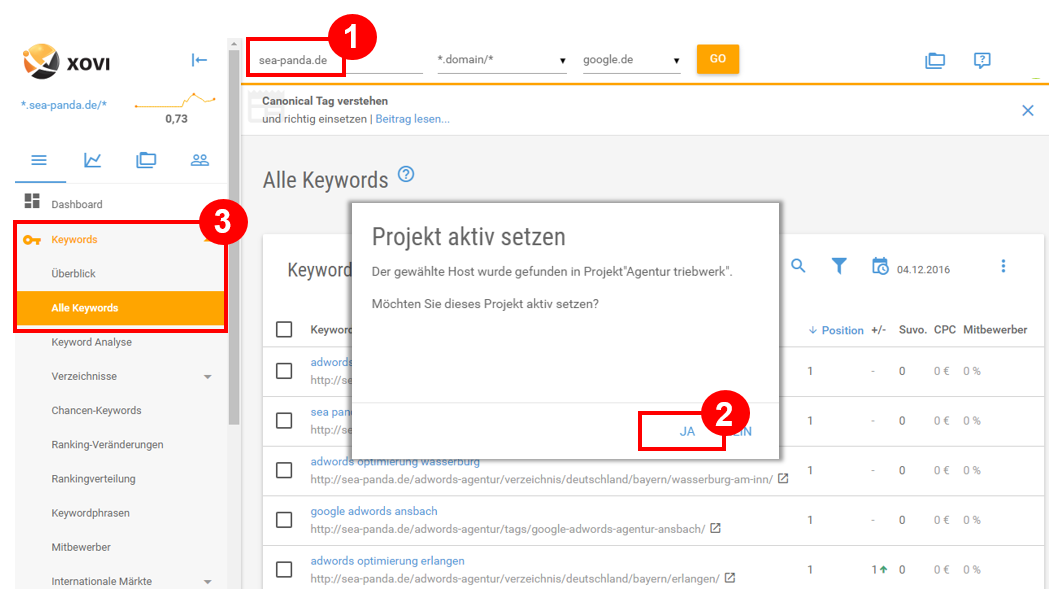Open Überblick under Keywords
This screenshot has width=1056, height=589.
point(73,273)
